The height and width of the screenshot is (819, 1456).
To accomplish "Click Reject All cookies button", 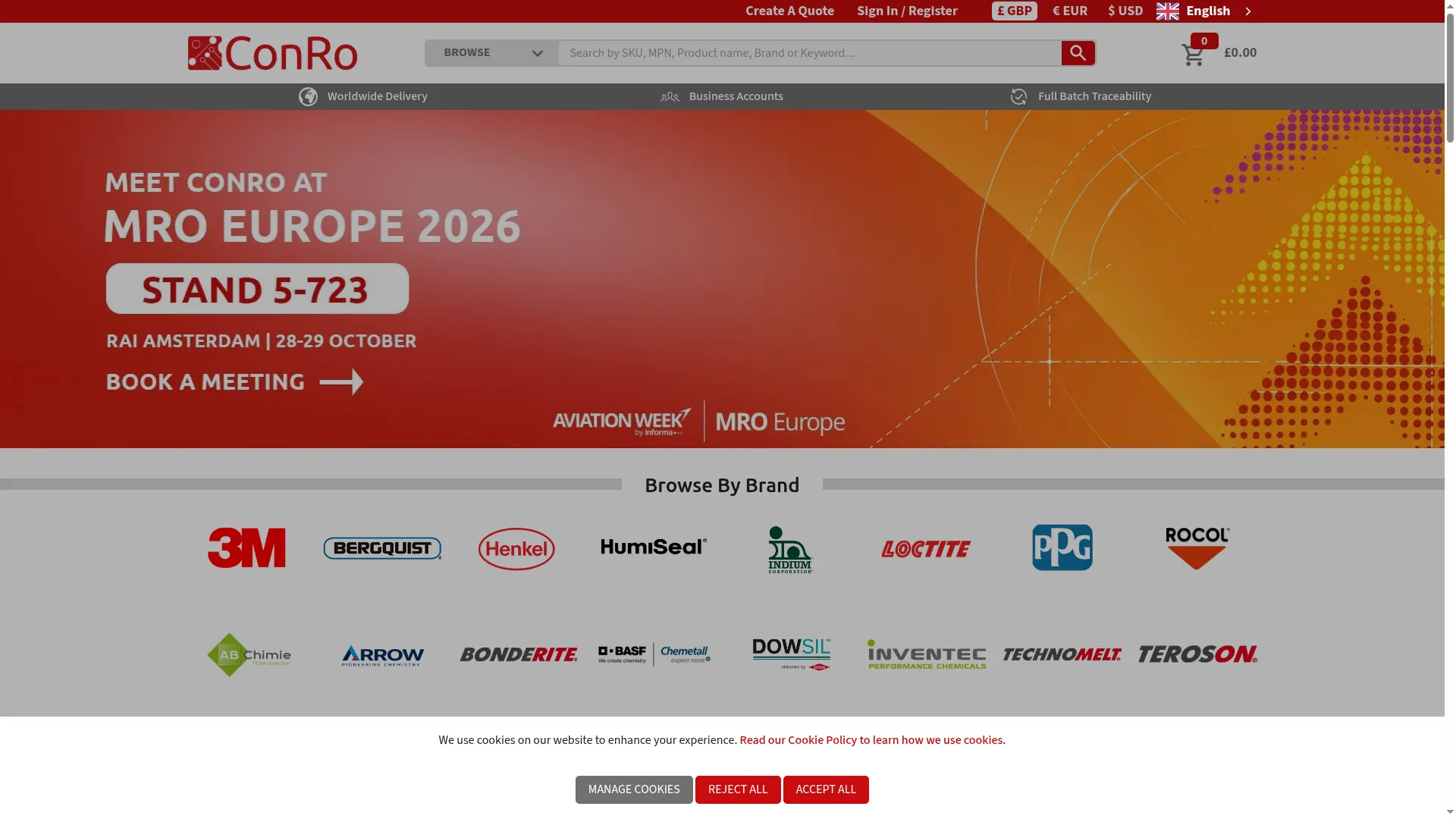I will 738,789.
